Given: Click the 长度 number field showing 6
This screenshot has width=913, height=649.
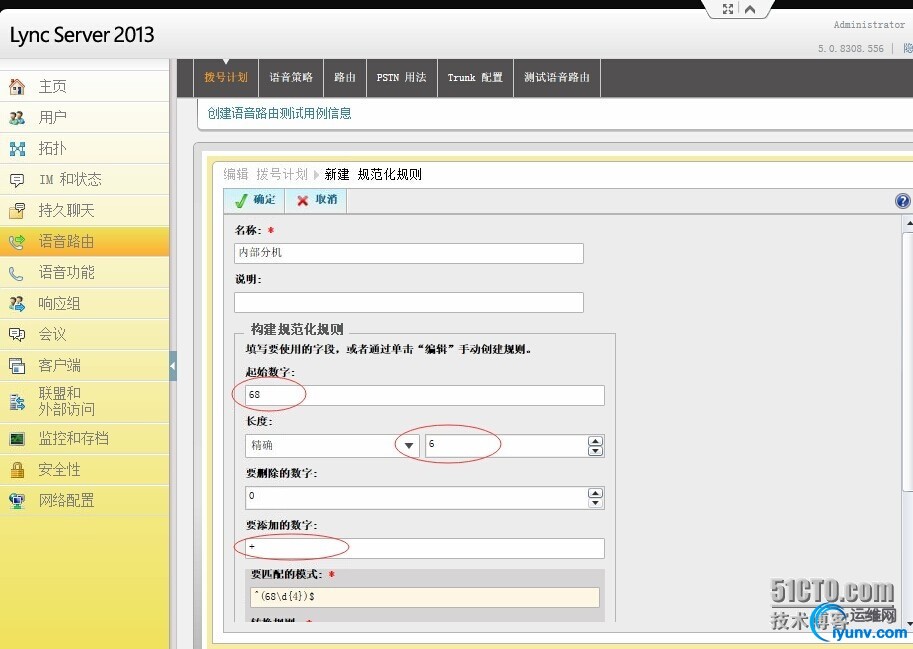Looking at the screenshot, I should (507, 446).
